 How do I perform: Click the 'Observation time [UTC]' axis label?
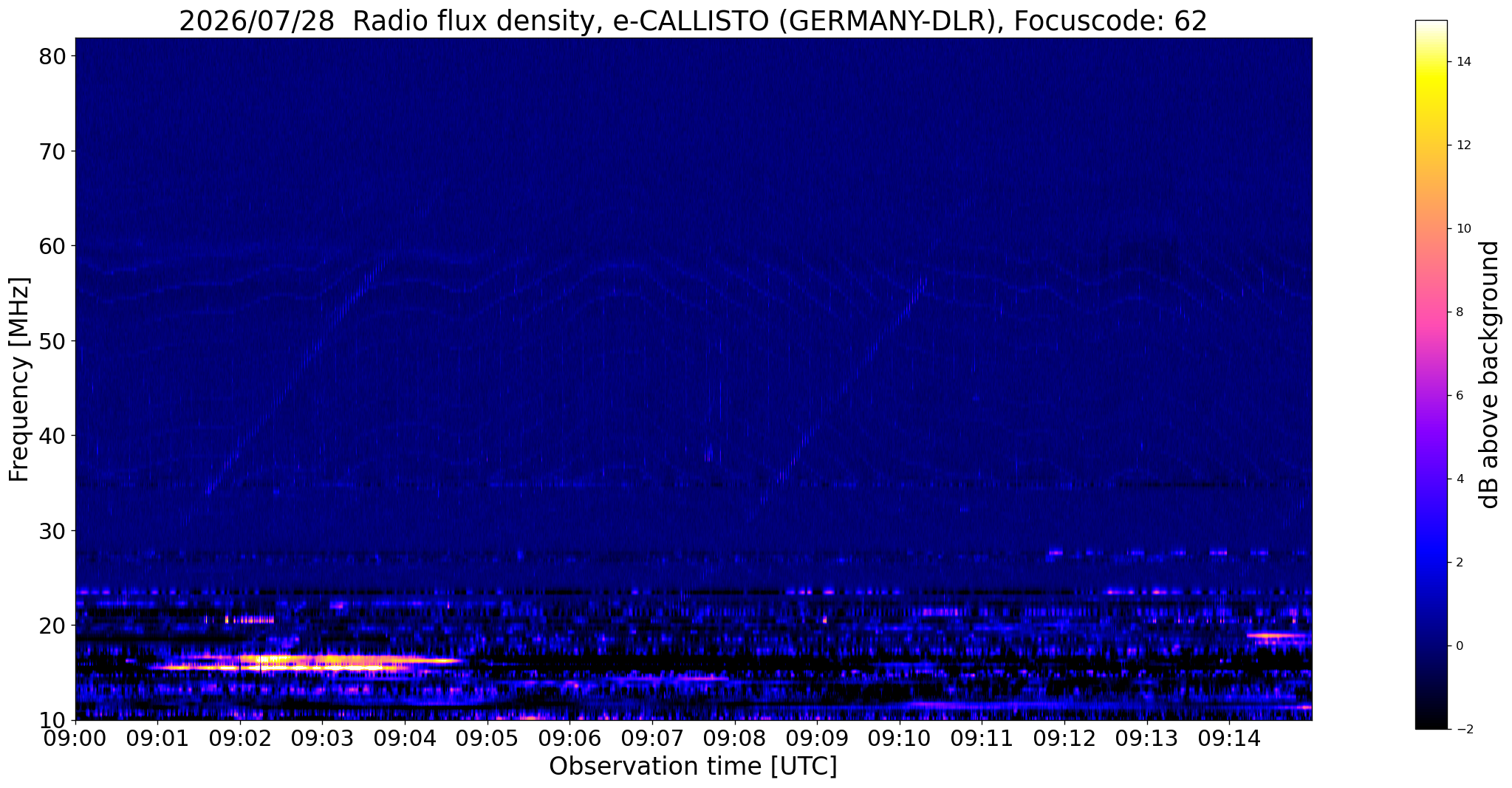click(693, 767)
